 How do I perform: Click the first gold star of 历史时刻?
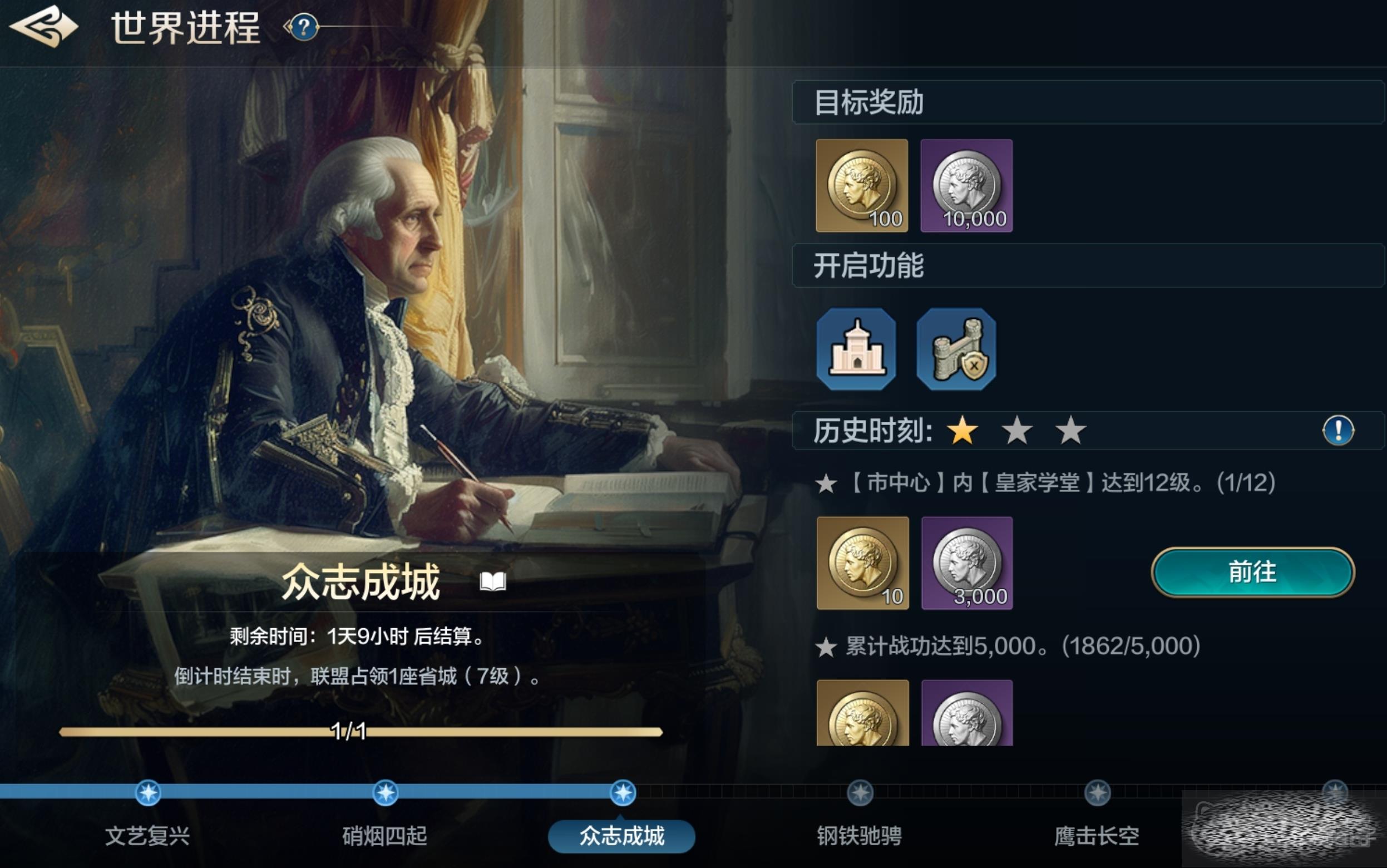pos(962,431)
